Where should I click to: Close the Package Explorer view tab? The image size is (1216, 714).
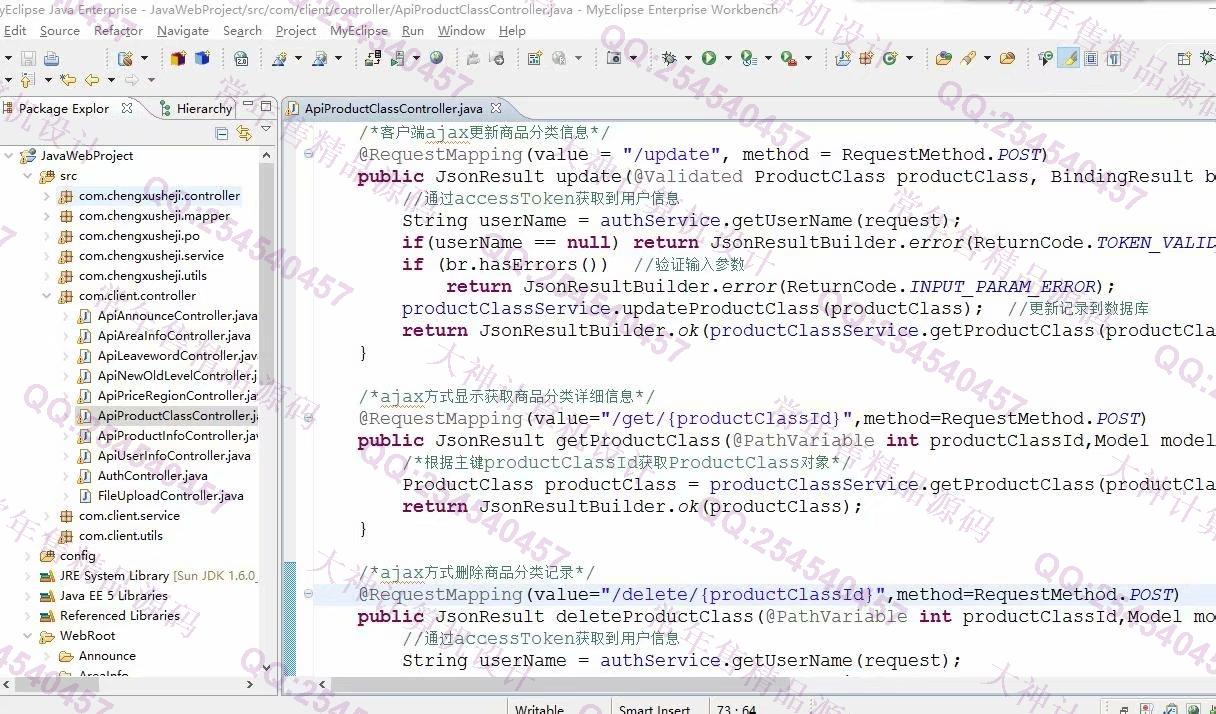(127, 108)
